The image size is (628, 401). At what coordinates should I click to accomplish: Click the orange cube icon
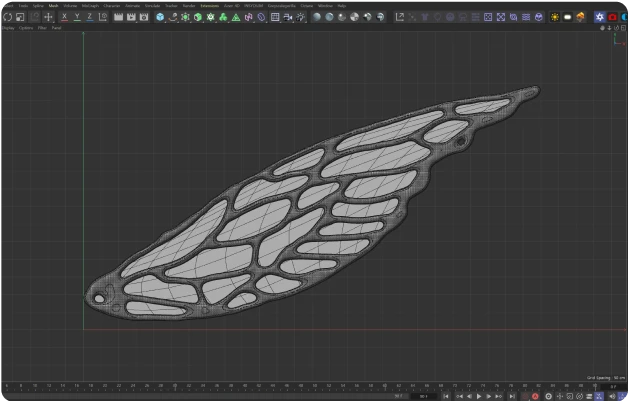[x=580, y=17]
